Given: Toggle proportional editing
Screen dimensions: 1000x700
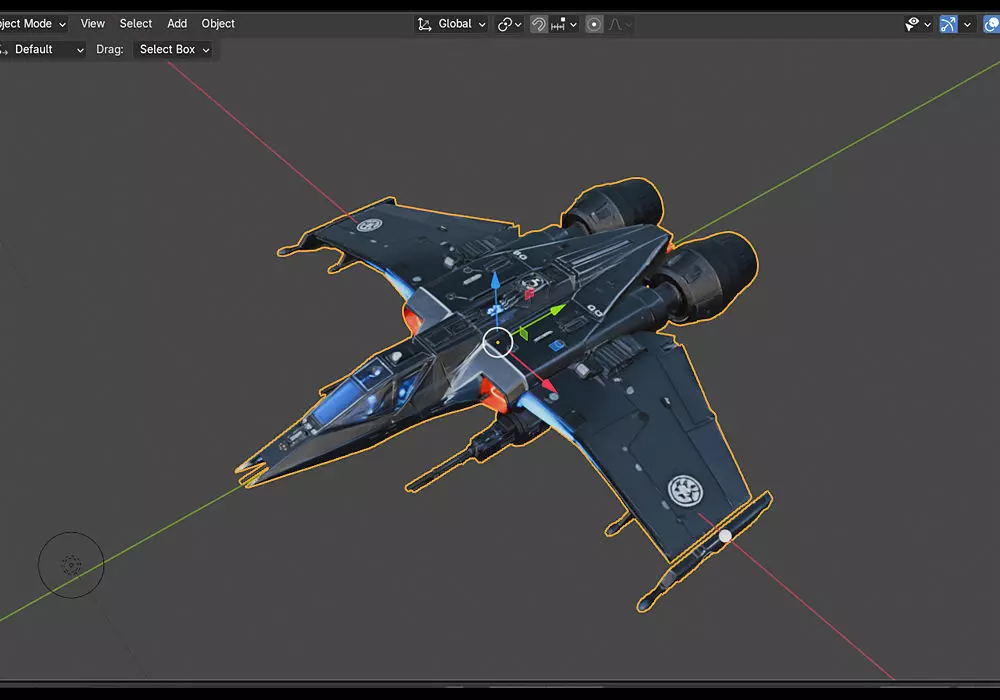Looking at the screenshot, I should [x=594, y=24].
